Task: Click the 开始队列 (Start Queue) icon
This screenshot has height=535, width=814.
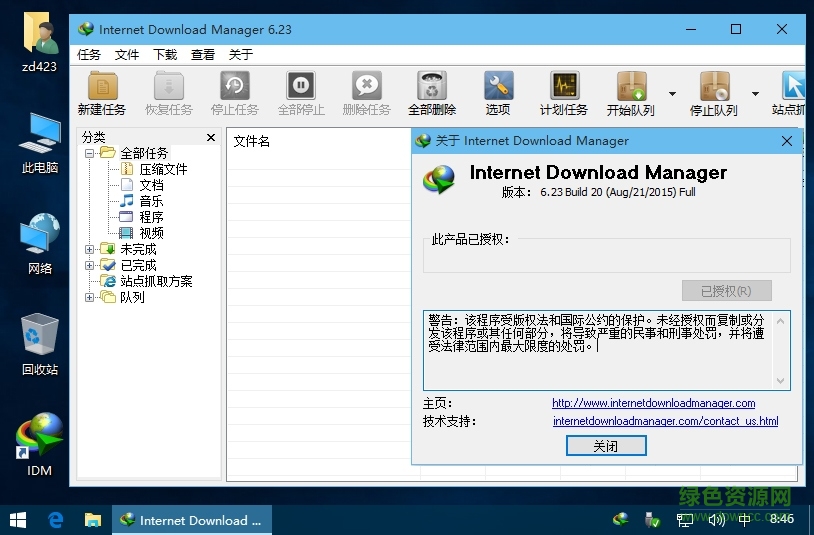Action: pos(631,87)
